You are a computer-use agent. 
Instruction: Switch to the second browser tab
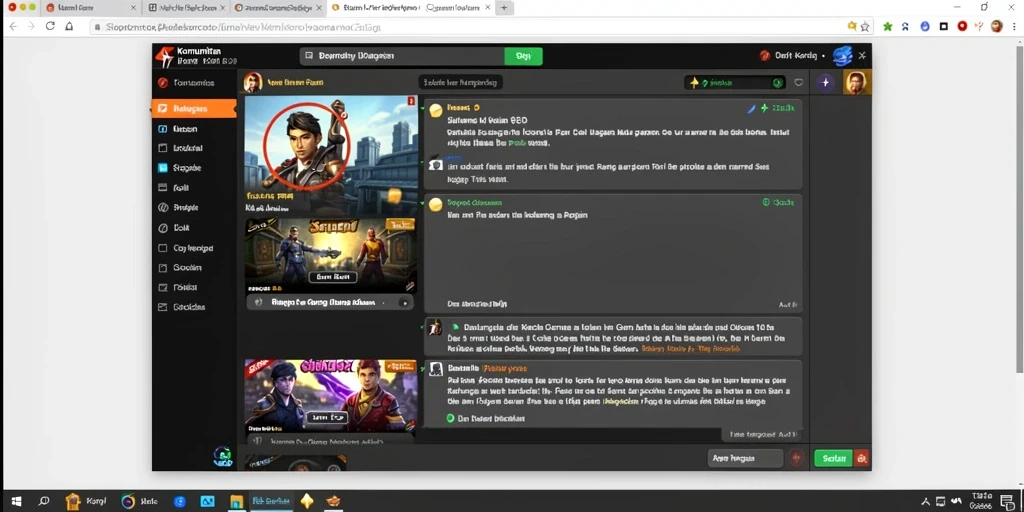184,8
